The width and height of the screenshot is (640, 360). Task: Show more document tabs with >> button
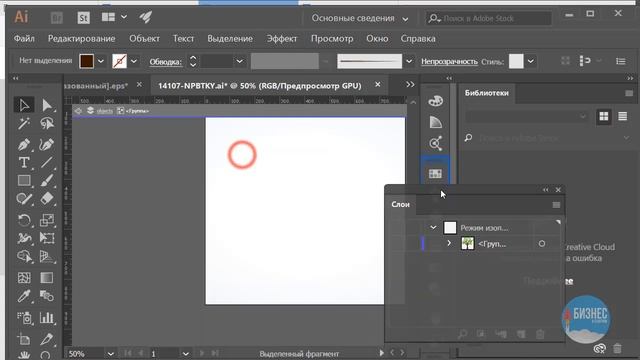[x=410, y=84]
